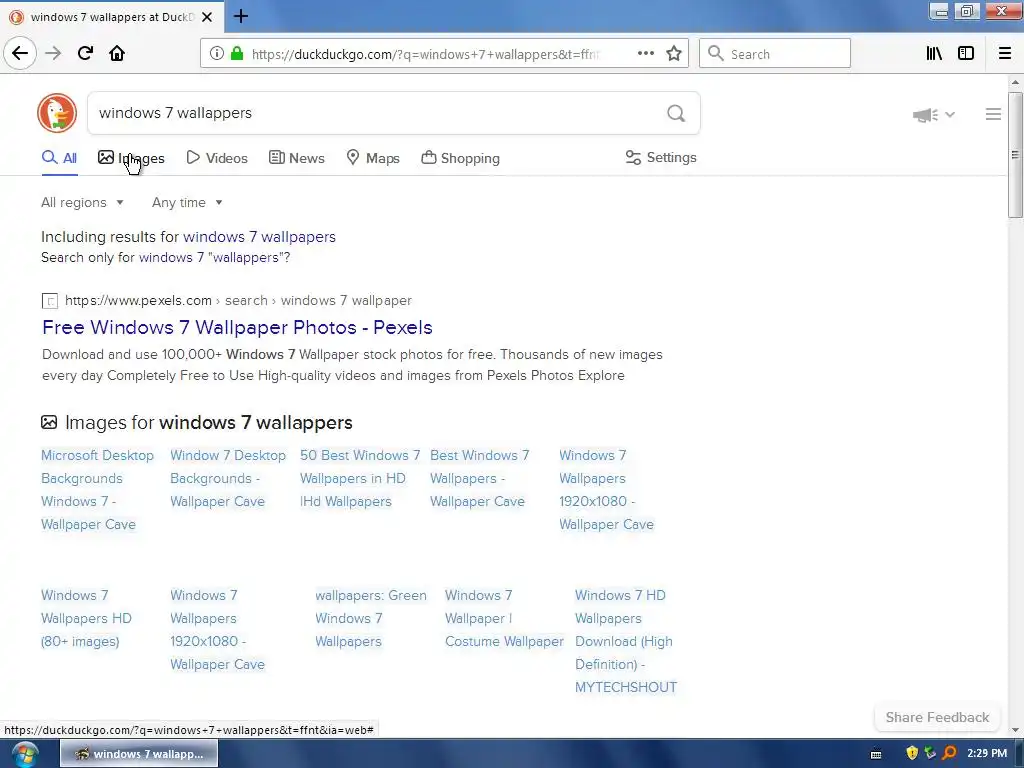Screen dimensions: 1024x768
Task: Click the DuckDuckGo logo
Action: [57, 113]
